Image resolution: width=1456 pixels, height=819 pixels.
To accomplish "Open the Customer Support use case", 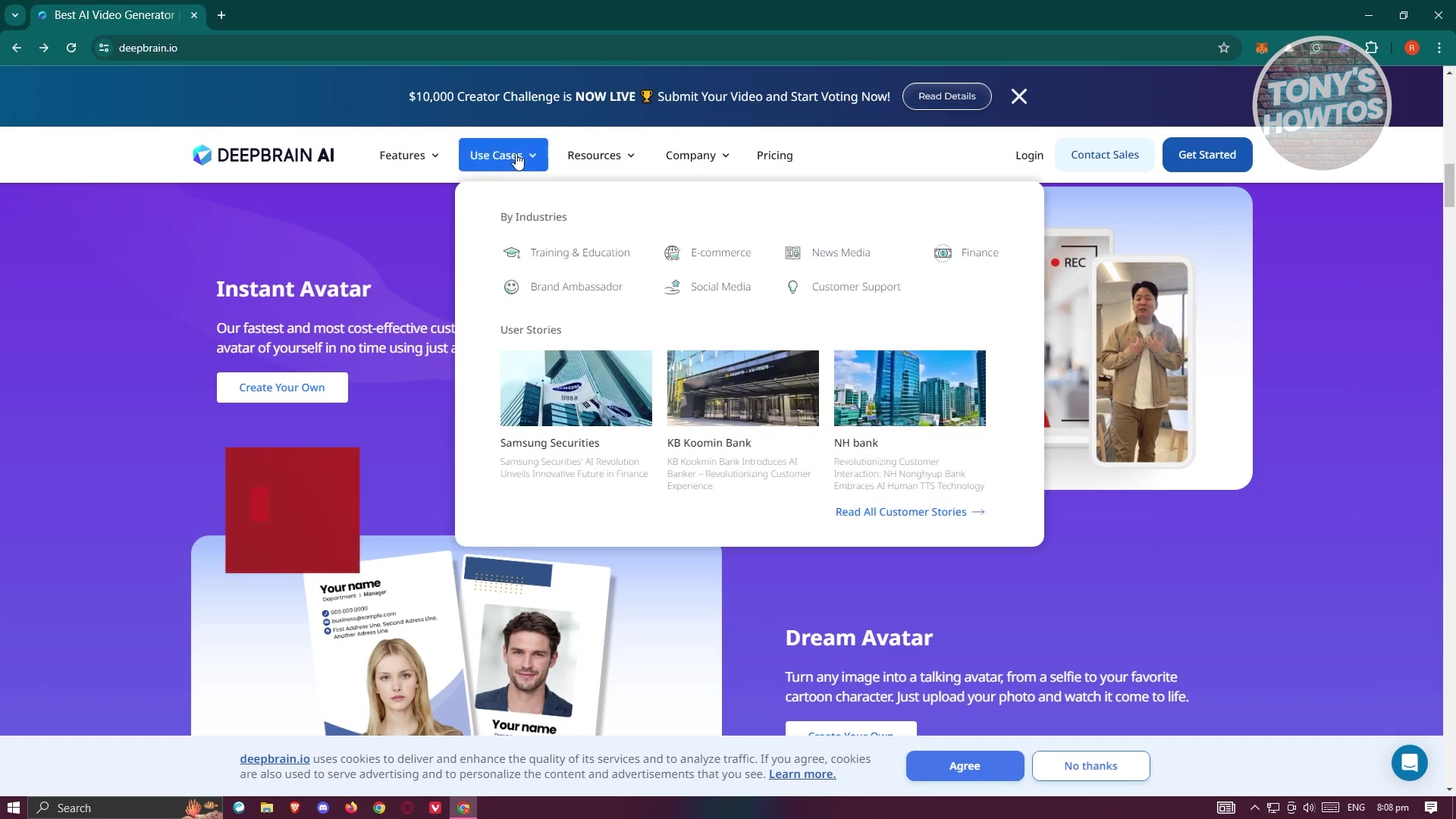I will tap(856, 287).
